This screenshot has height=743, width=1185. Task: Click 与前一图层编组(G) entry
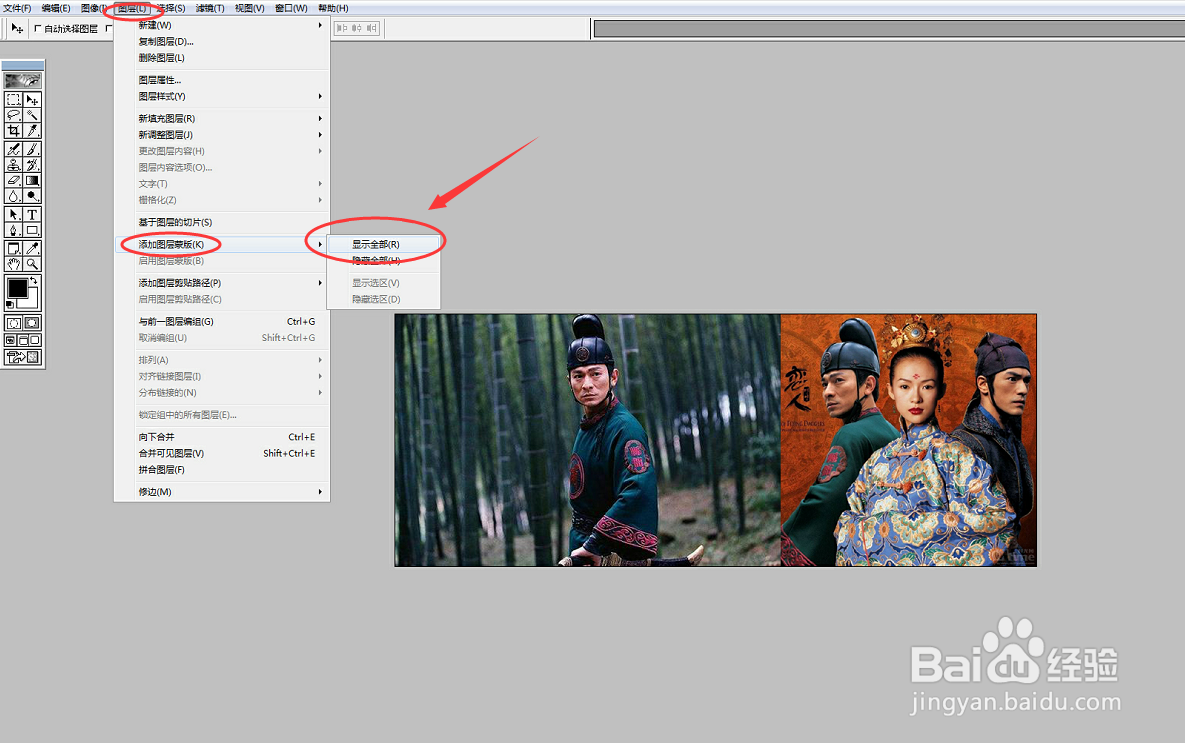point(221,321)
